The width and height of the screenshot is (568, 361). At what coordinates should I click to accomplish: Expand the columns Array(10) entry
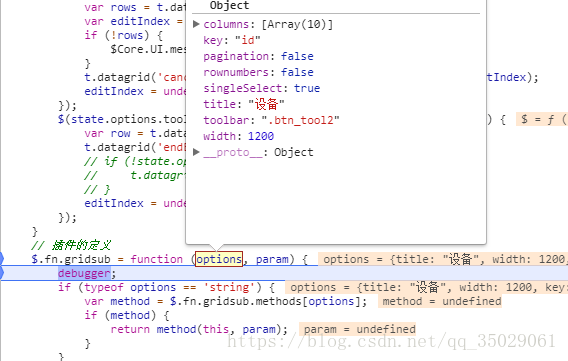[x=196, y=24]
